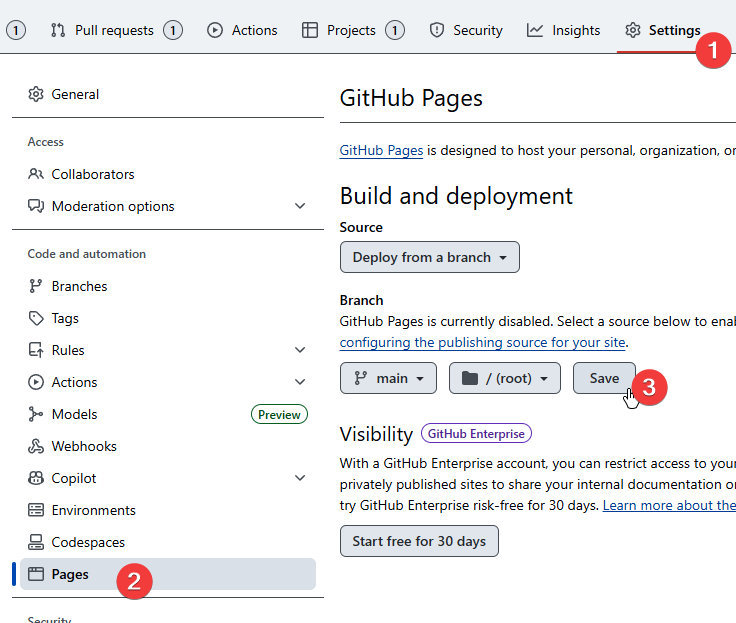Expand the Rules sidebar section
Screen dimensions: 736x623
pyautogui.click(x=300, y=350)
